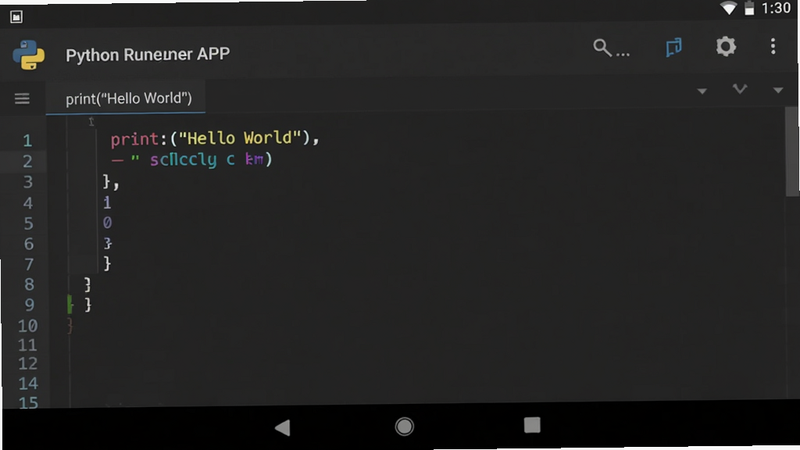Tap the Python logo icon

(29, 55)
